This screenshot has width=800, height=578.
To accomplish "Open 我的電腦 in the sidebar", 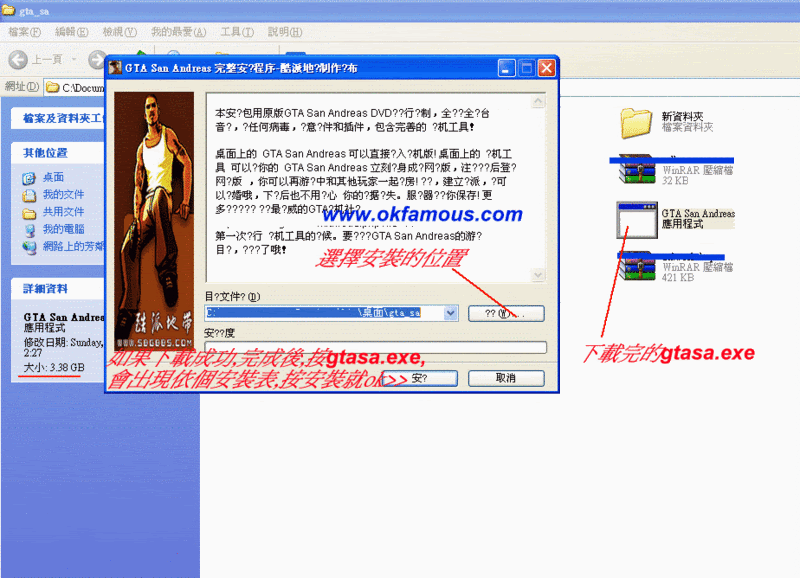I will [63, 229].
